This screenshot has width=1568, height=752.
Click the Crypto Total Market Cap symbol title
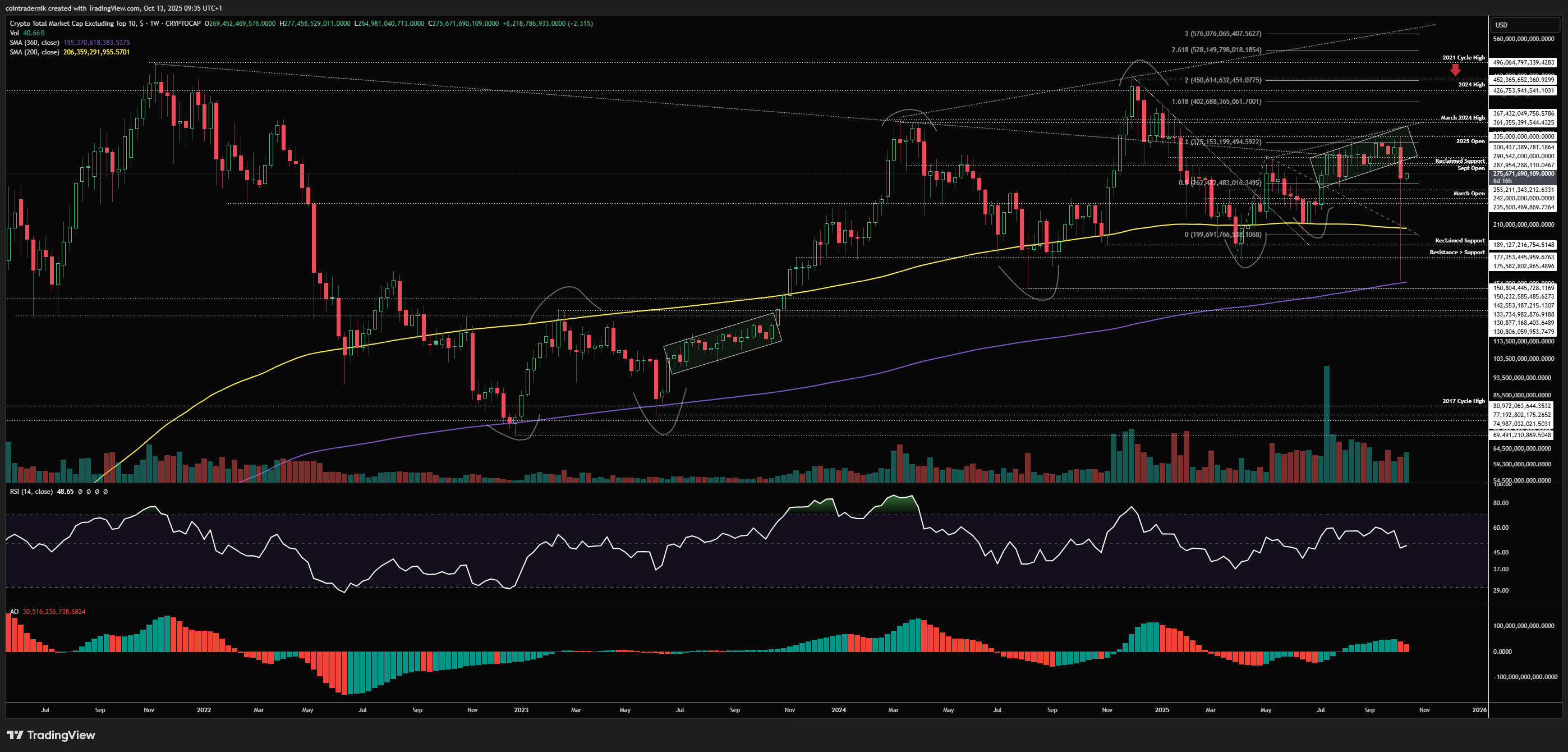coord(73,23)
